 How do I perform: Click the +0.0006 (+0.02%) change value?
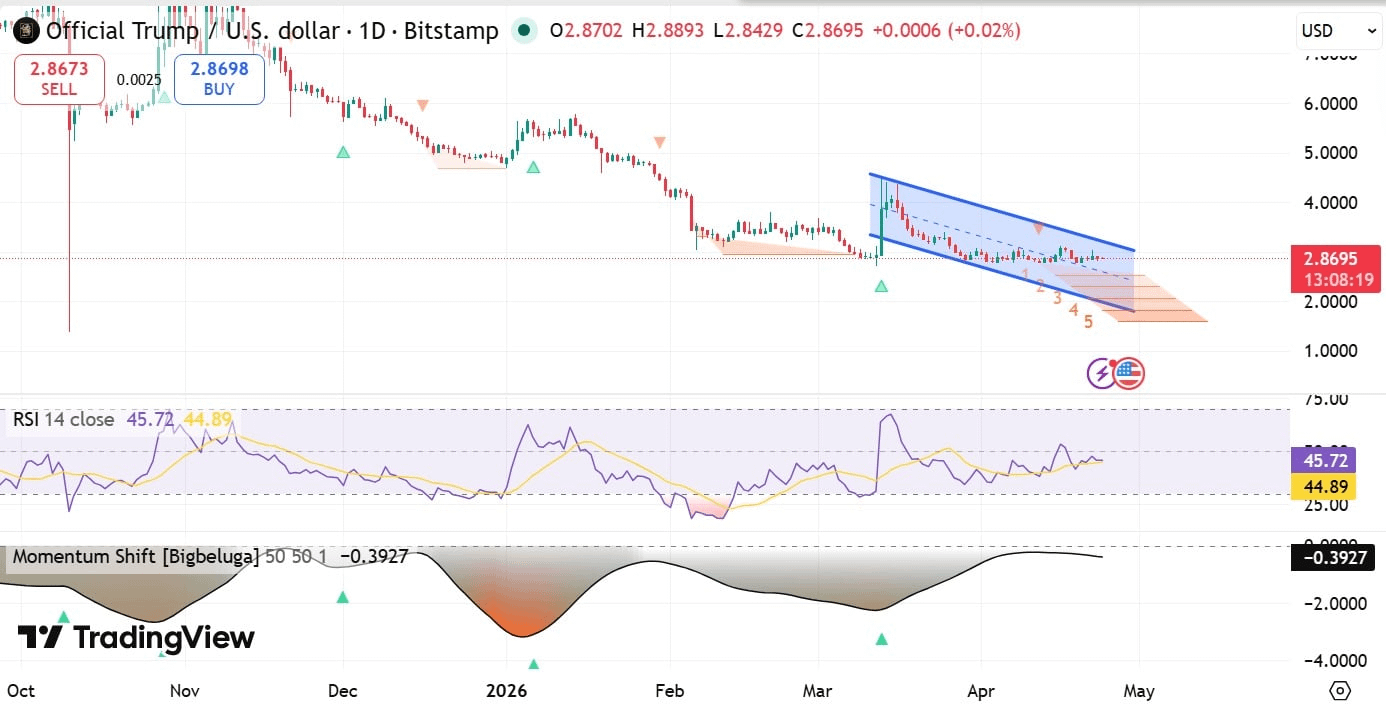pyautogui.click(x=946, y=31)
